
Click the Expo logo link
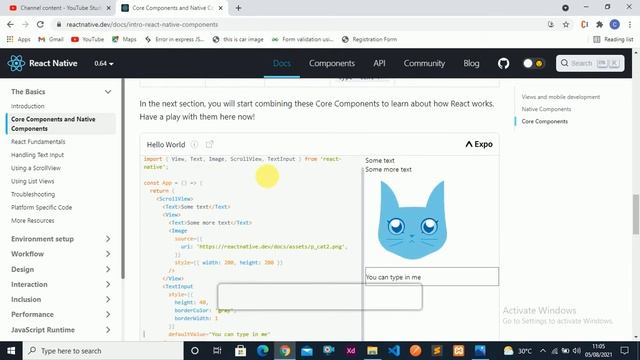pyautogui.click(x=479, y=144)
